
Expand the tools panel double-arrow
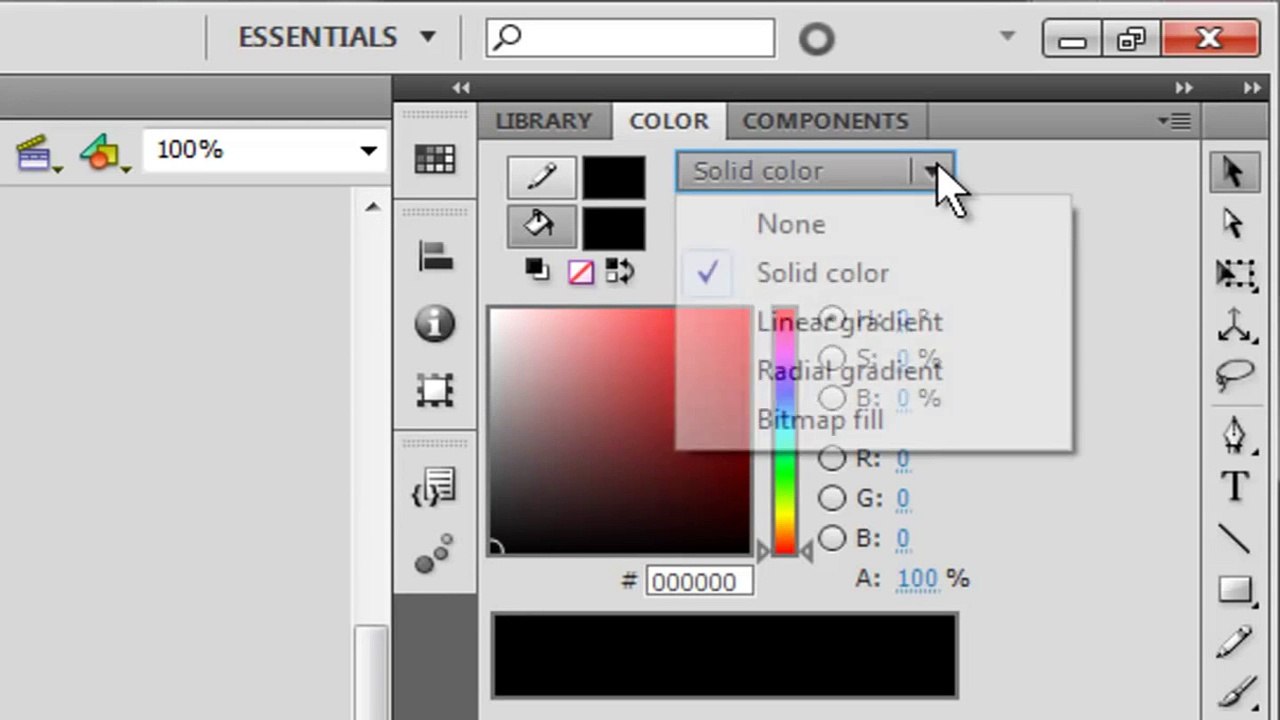[x=1253, y=88]
